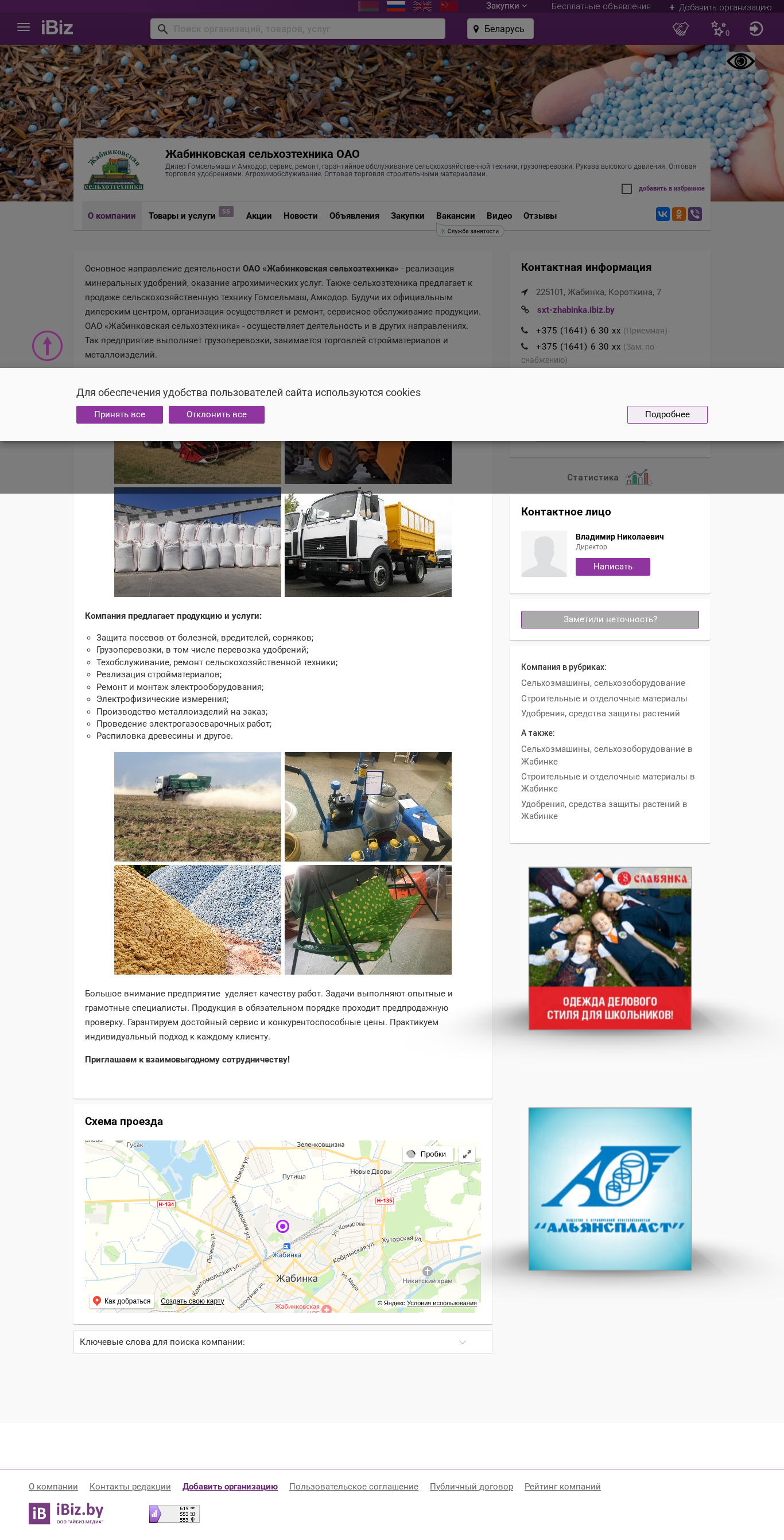The image size is (784, 1540).
Task: Click Отклонить все cookies button
Action: [216, 414]
